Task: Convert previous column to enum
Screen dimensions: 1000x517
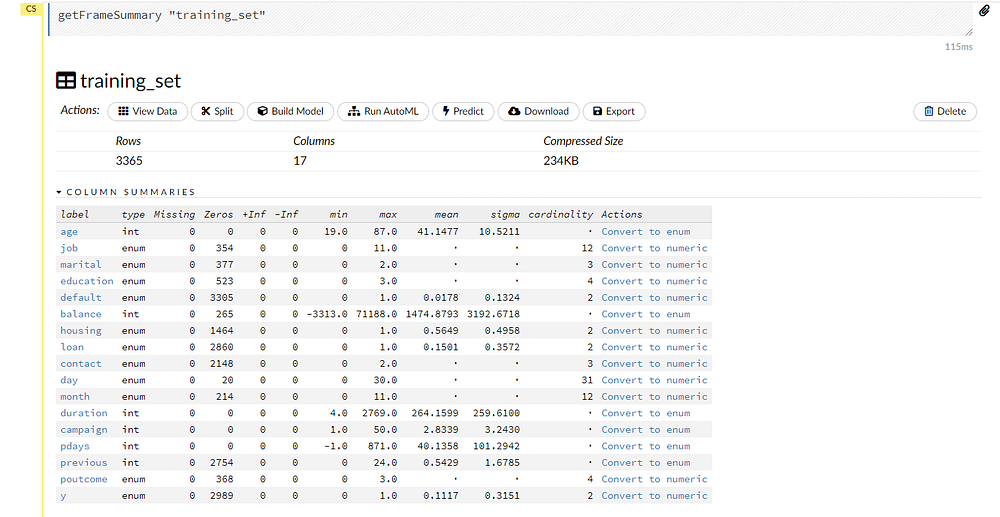Action: tap(645, 463)
